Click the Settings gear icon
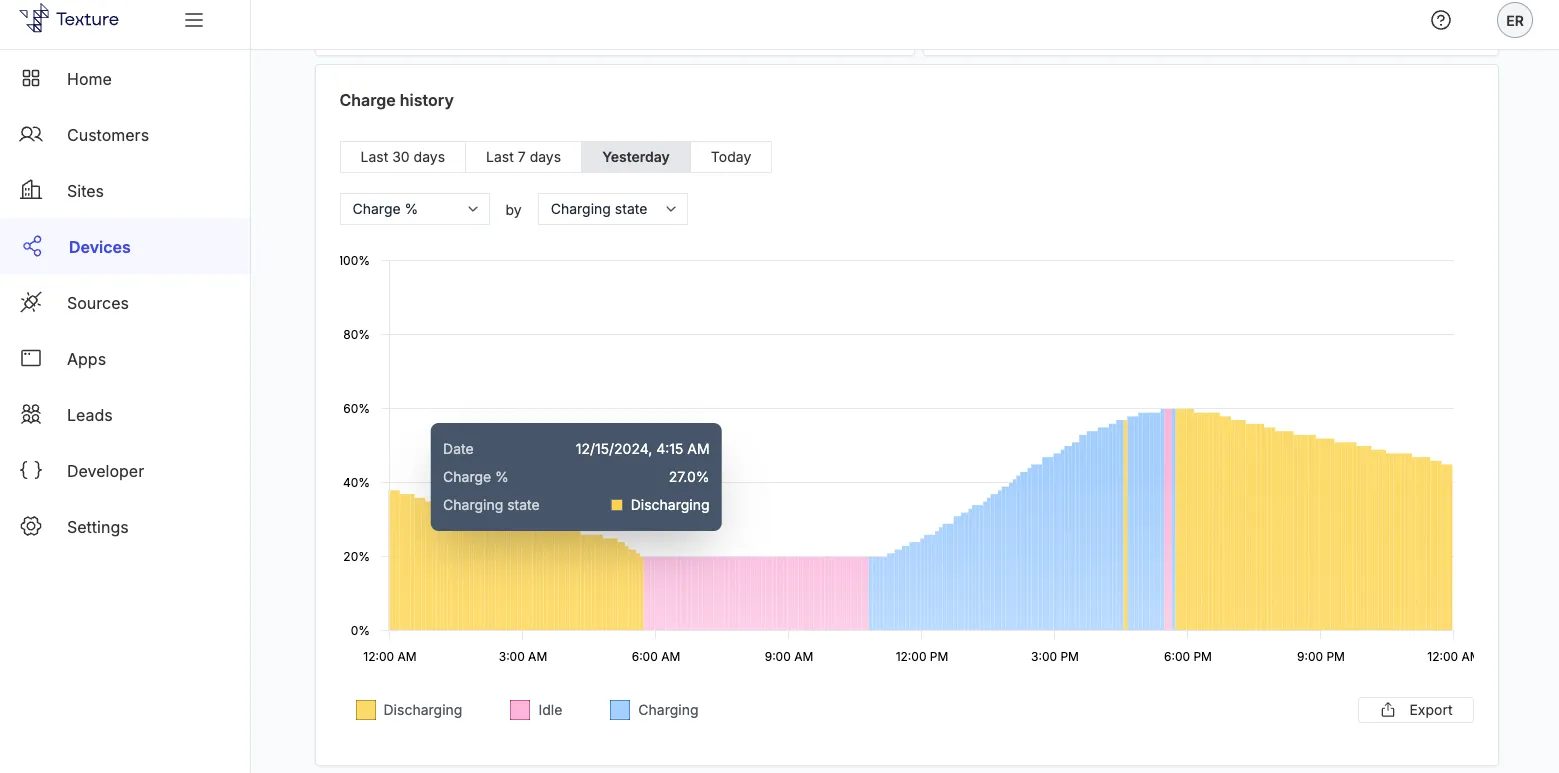 31,526
